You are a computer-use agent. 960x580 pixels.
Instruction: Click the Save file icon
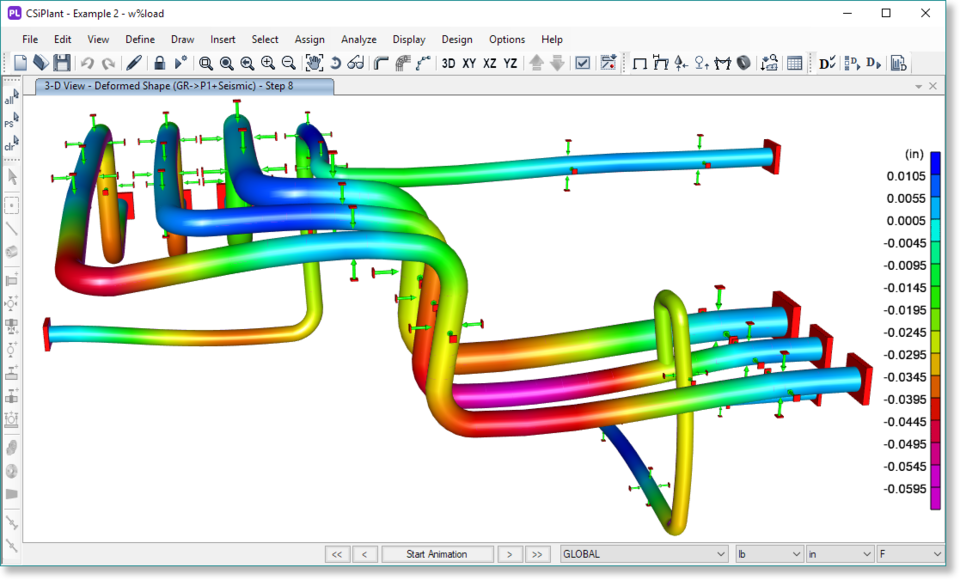click(x=61, y=63)
